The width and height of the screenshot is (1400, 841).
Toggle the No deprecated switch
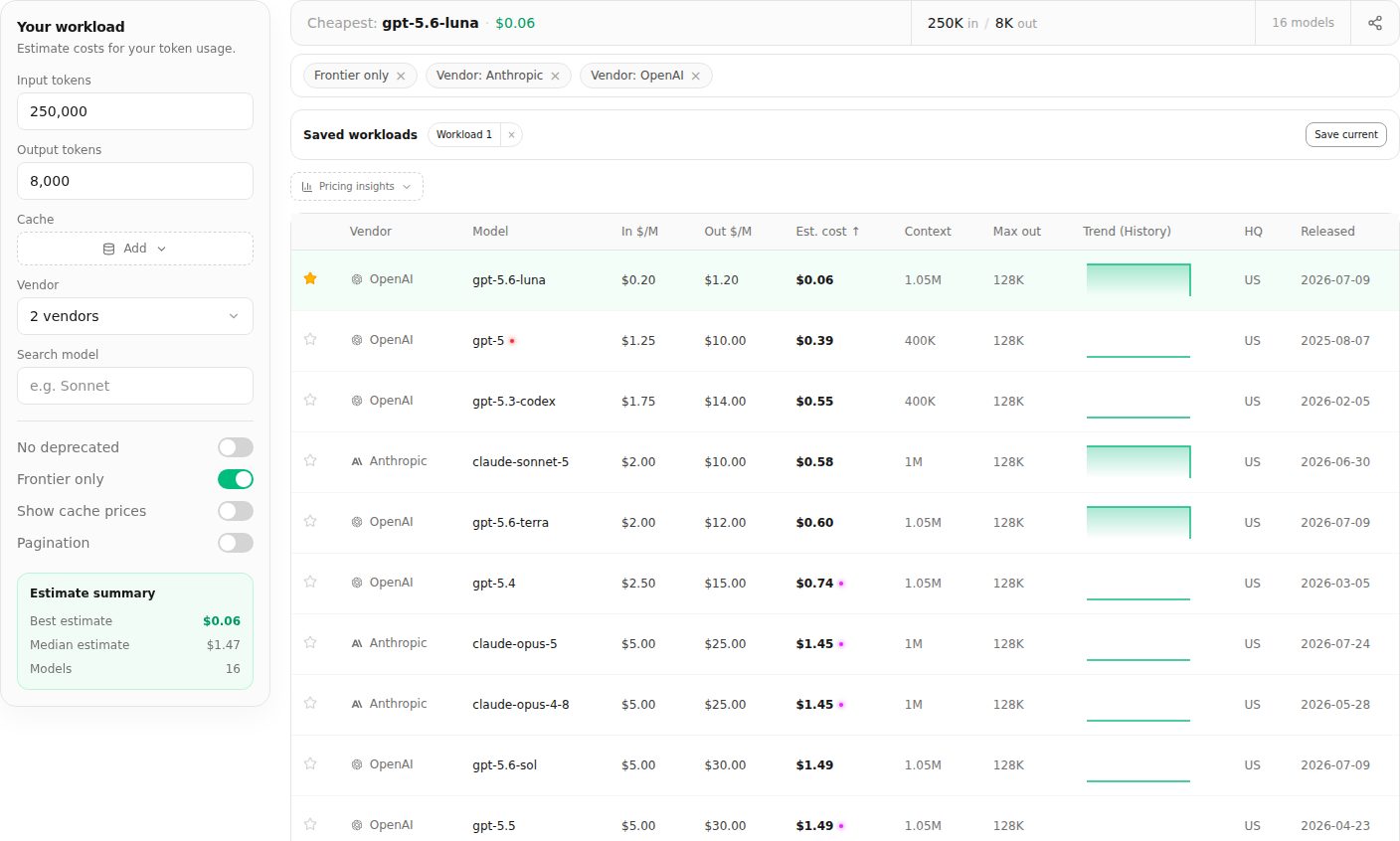(x=236, y=447)
